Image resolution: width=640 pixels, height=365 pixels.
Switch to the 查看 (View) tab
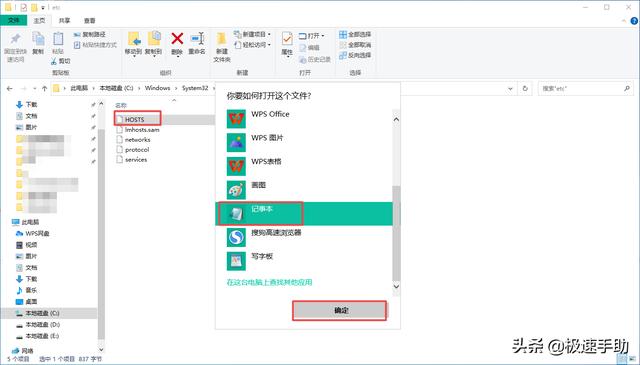coord(89,20)
